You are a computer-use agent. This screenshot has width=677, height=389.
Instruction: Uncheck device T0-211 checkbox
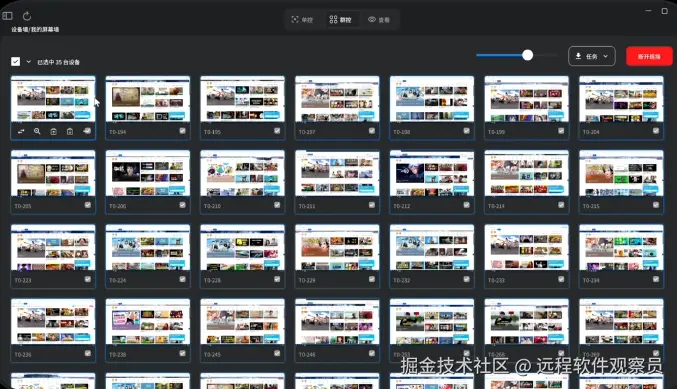point(372,205)
